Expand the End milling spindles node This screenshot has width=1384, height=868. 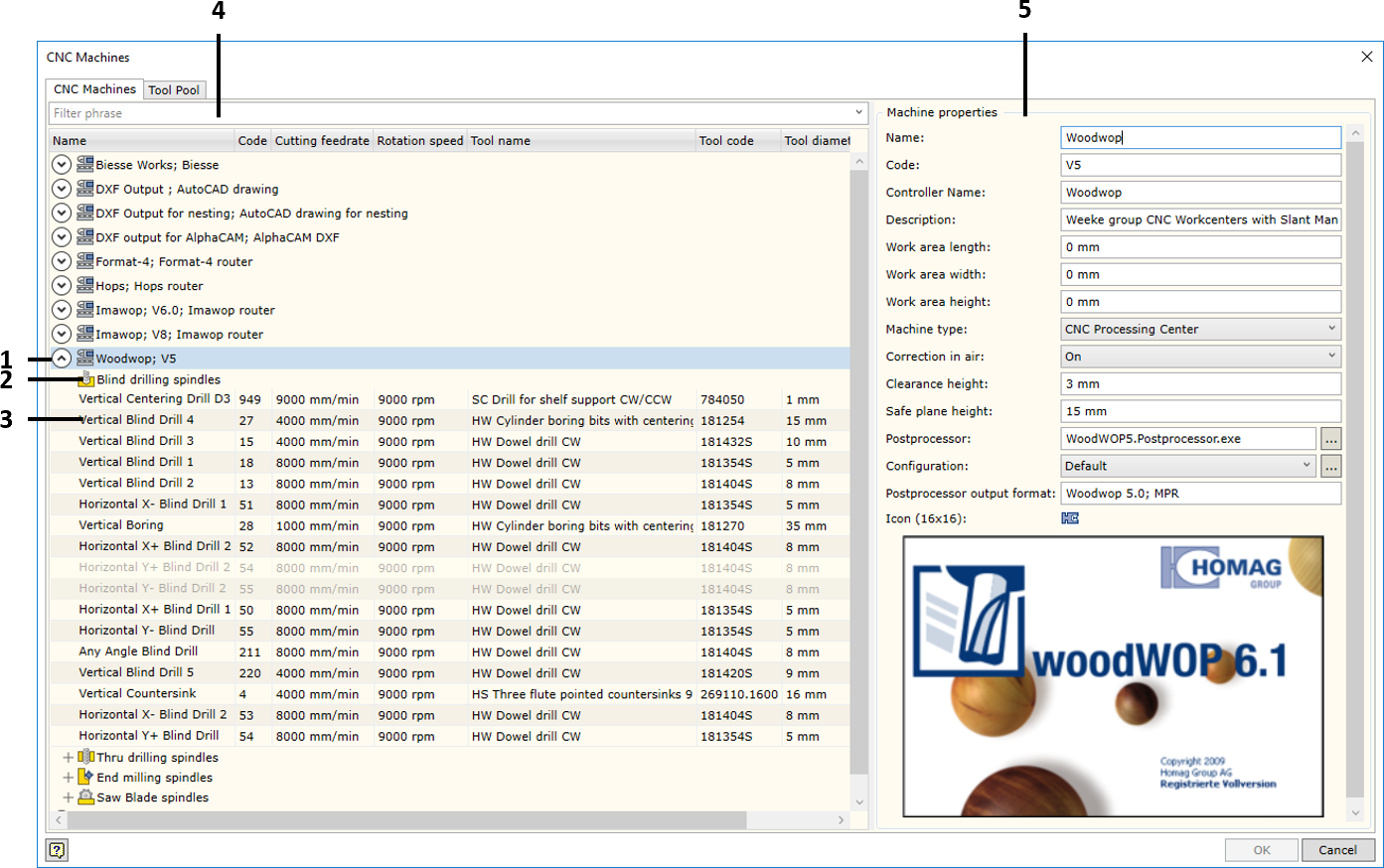pos(69,778)
